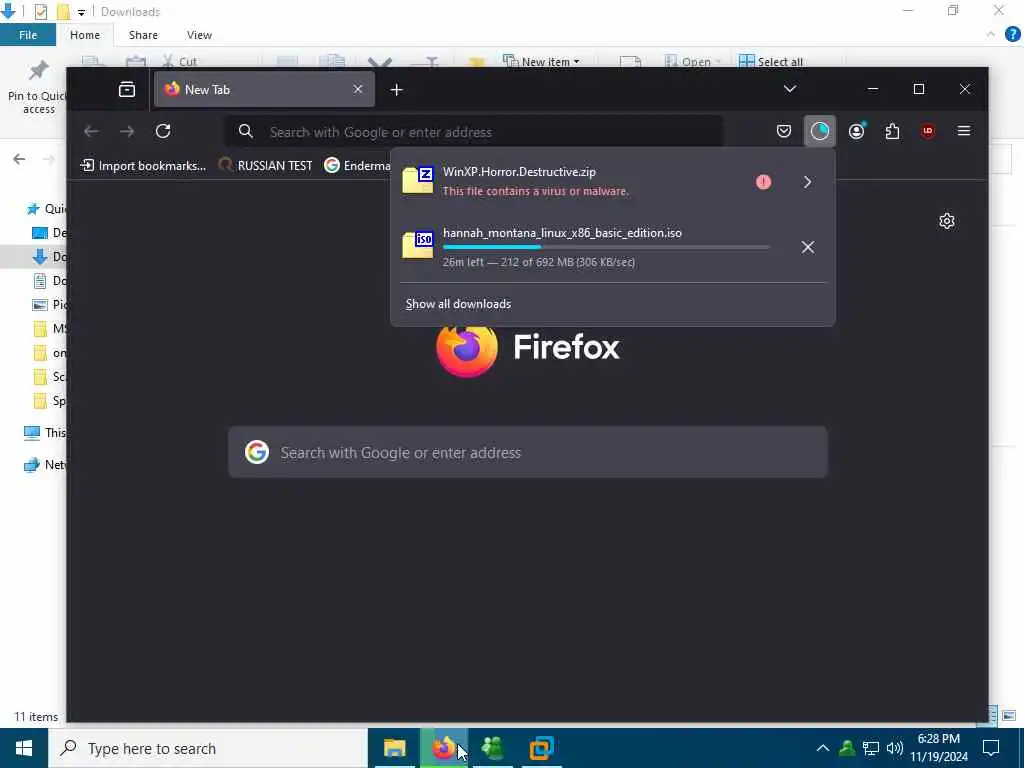This screenshot has height=768, width=1024.
Task: Switch to Share ribbon tab in Explorer
Action: point(143,35)
